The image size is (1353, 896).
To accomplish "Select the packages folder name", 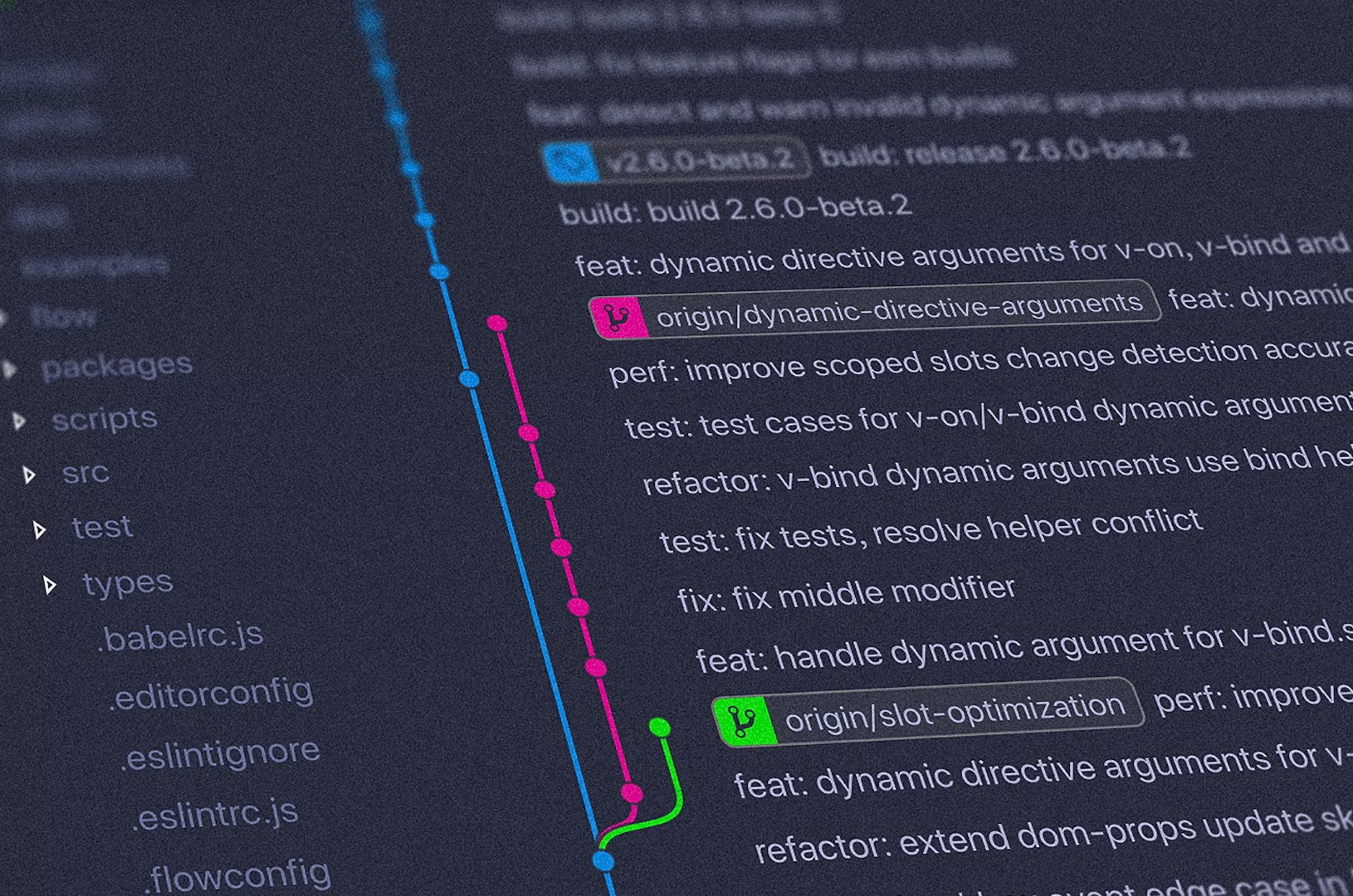I will click(x=117, y=366).
